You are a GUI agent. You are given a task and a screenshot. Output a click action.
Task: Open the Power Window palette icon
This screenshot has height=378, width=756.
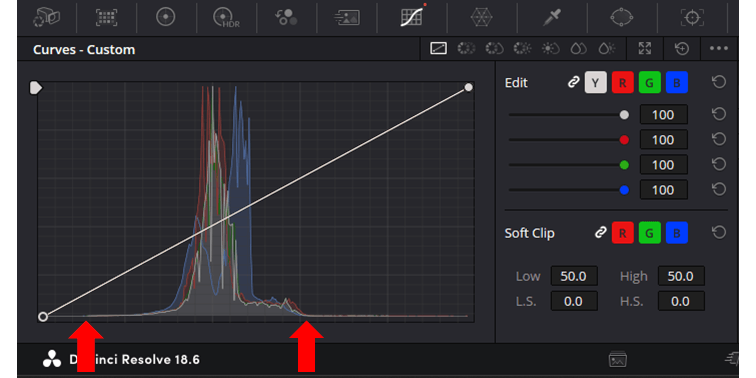[622, 17]
